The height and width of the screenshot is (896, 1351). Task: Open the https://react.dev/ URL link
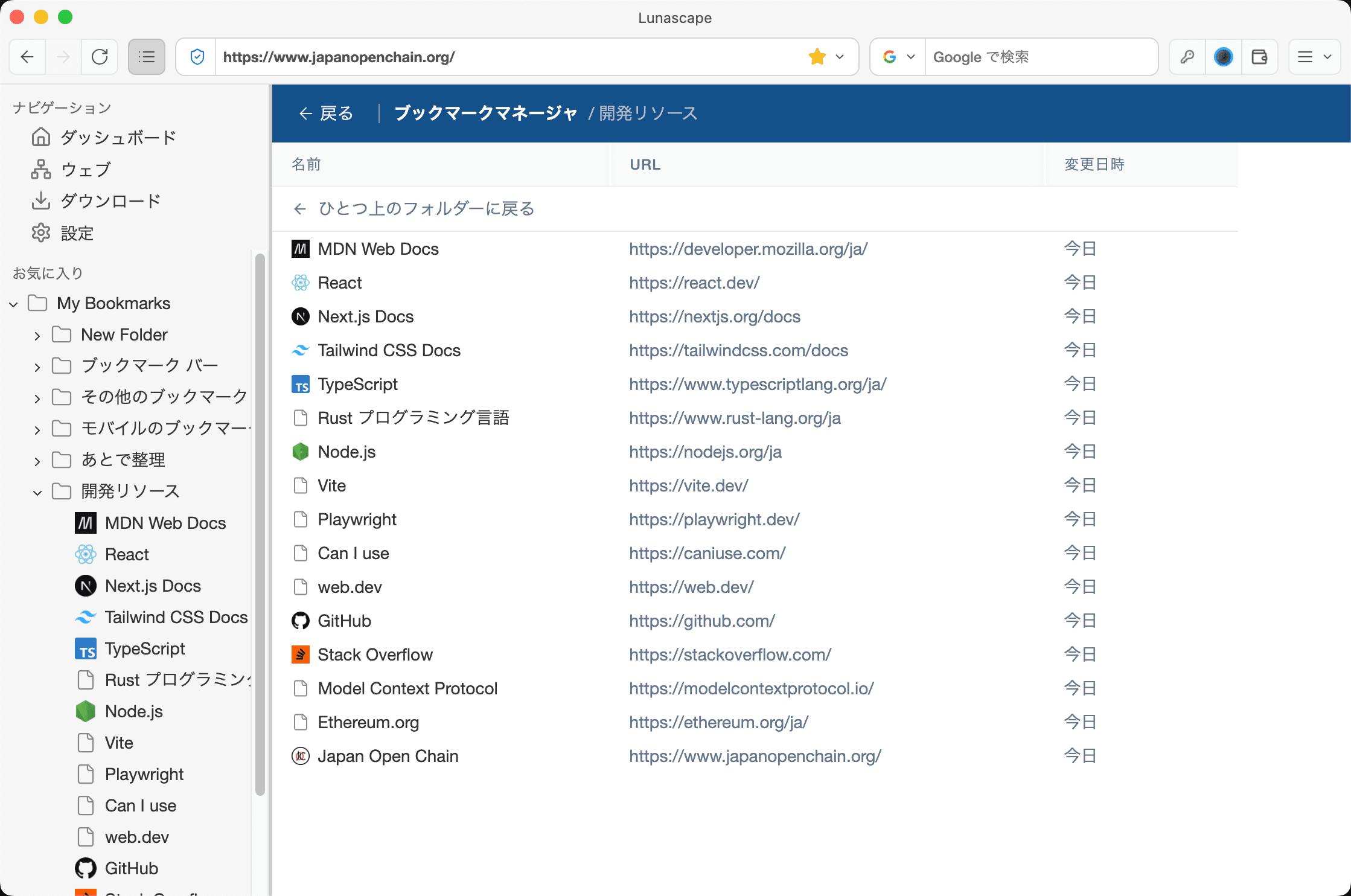pyautogui.click(x=694, y=283)
